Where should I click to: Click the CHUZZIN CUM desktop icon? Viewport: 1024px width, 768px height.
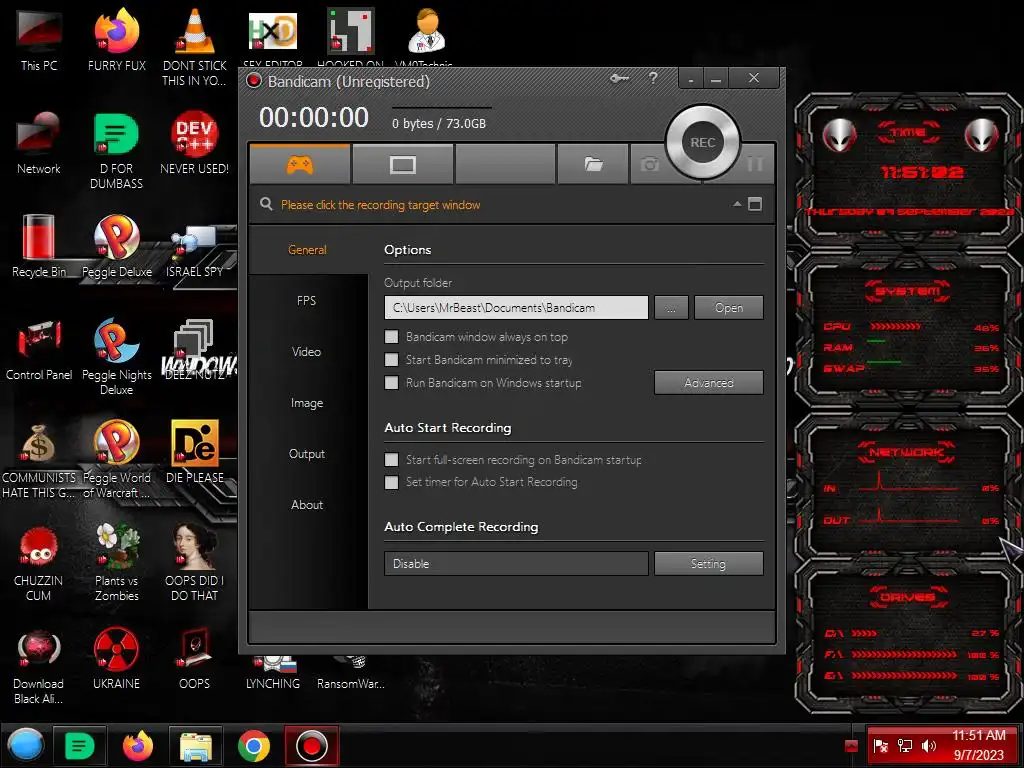coord(38,563)
